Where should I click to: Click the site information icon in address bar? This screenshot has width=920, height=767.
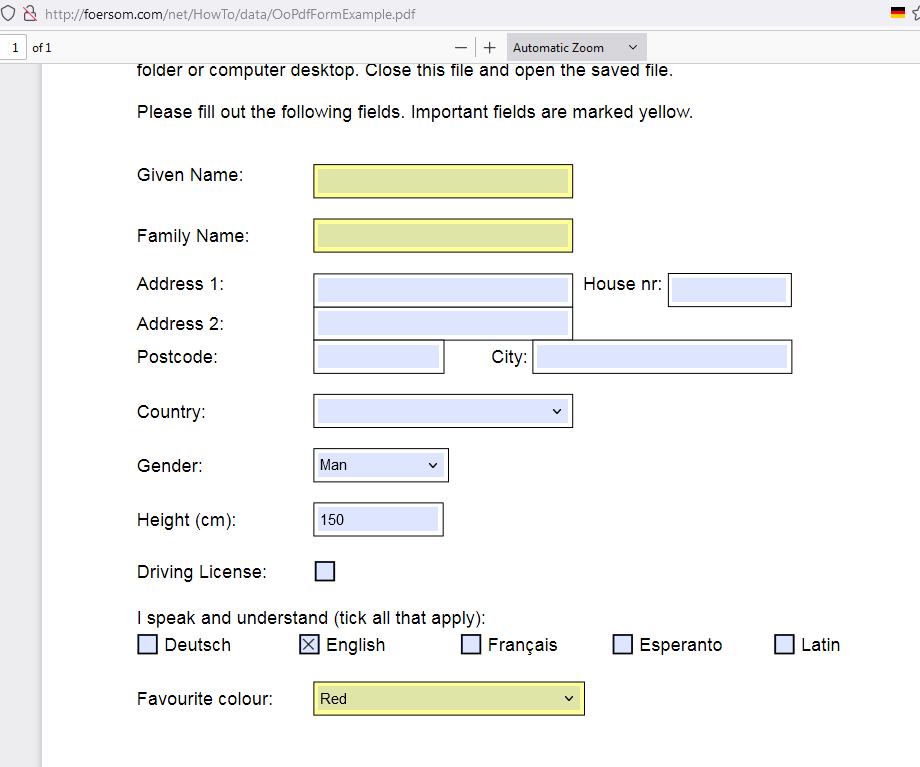coord(31,14)
